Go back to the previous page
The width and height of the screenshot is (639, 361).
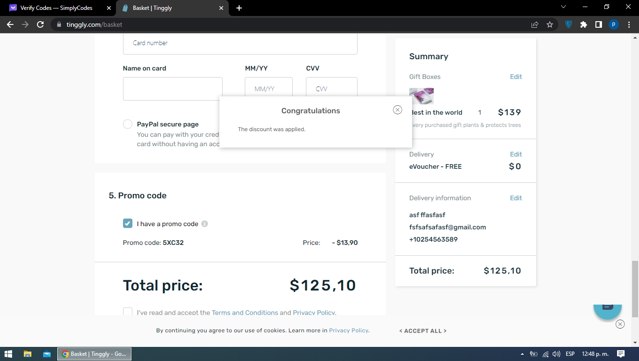point(10,24)
